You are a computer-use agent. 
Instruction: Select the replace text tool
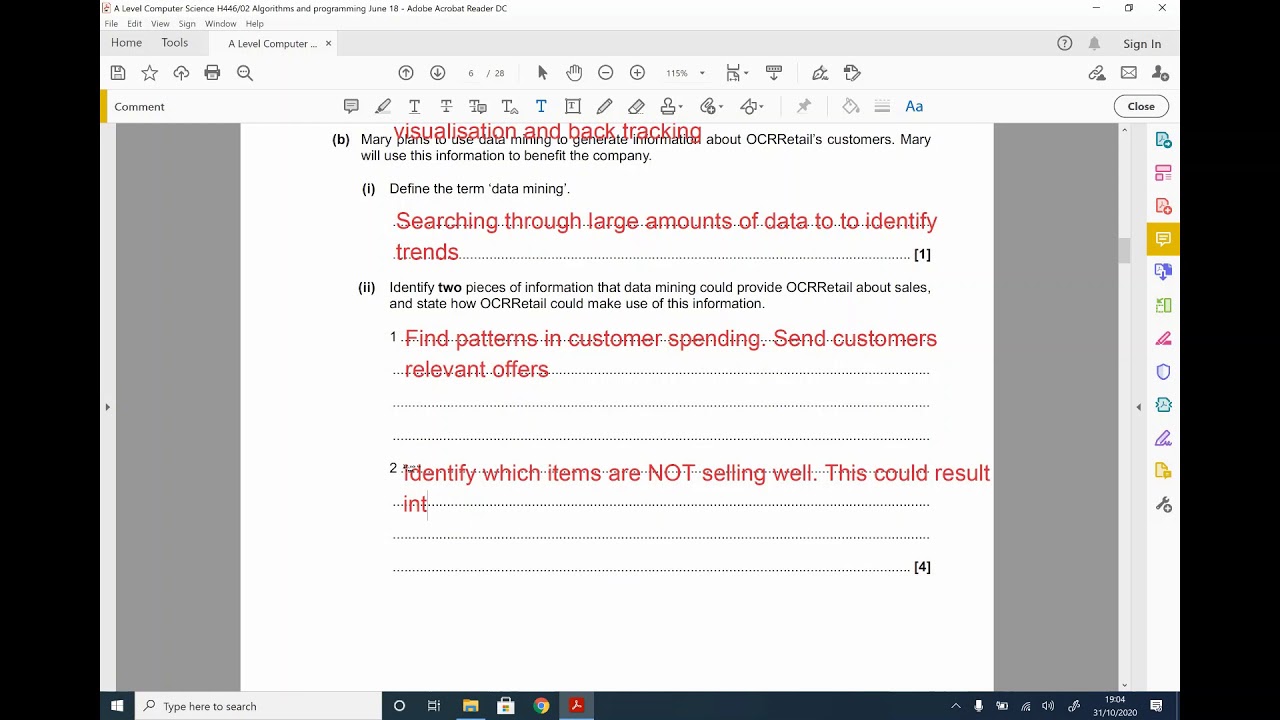click(x=478, y=106)
